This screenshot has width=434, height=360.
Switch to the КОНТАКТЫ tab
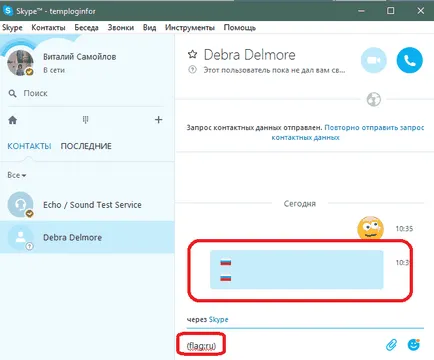click(29, 146)
